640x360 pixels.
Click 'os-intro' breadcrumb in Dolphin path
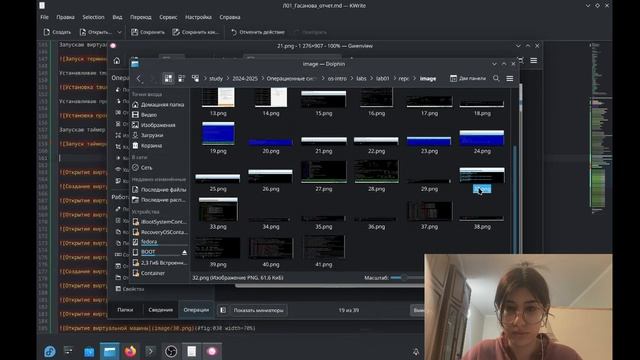(337, 78)
